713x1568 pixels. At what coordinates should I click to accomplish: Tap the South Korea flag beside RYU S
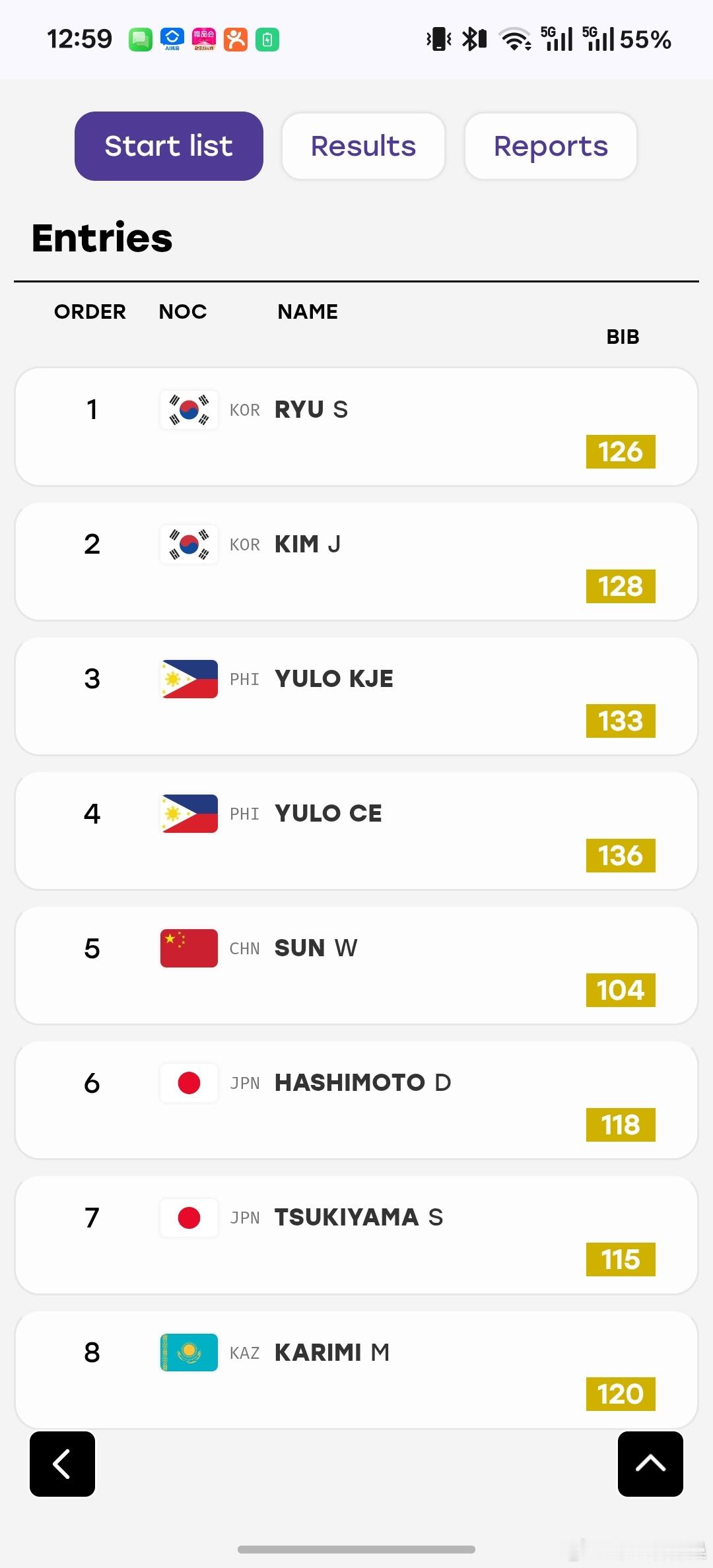point(189,410)
